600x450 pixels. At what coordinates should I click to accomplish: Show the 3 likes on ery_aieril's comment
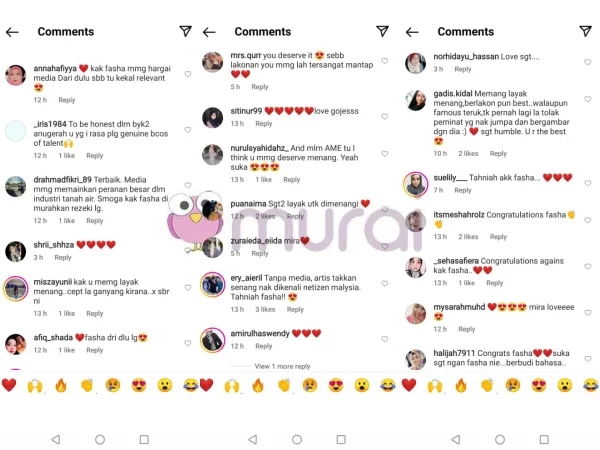pyautogui.click(x=265, y=310)
